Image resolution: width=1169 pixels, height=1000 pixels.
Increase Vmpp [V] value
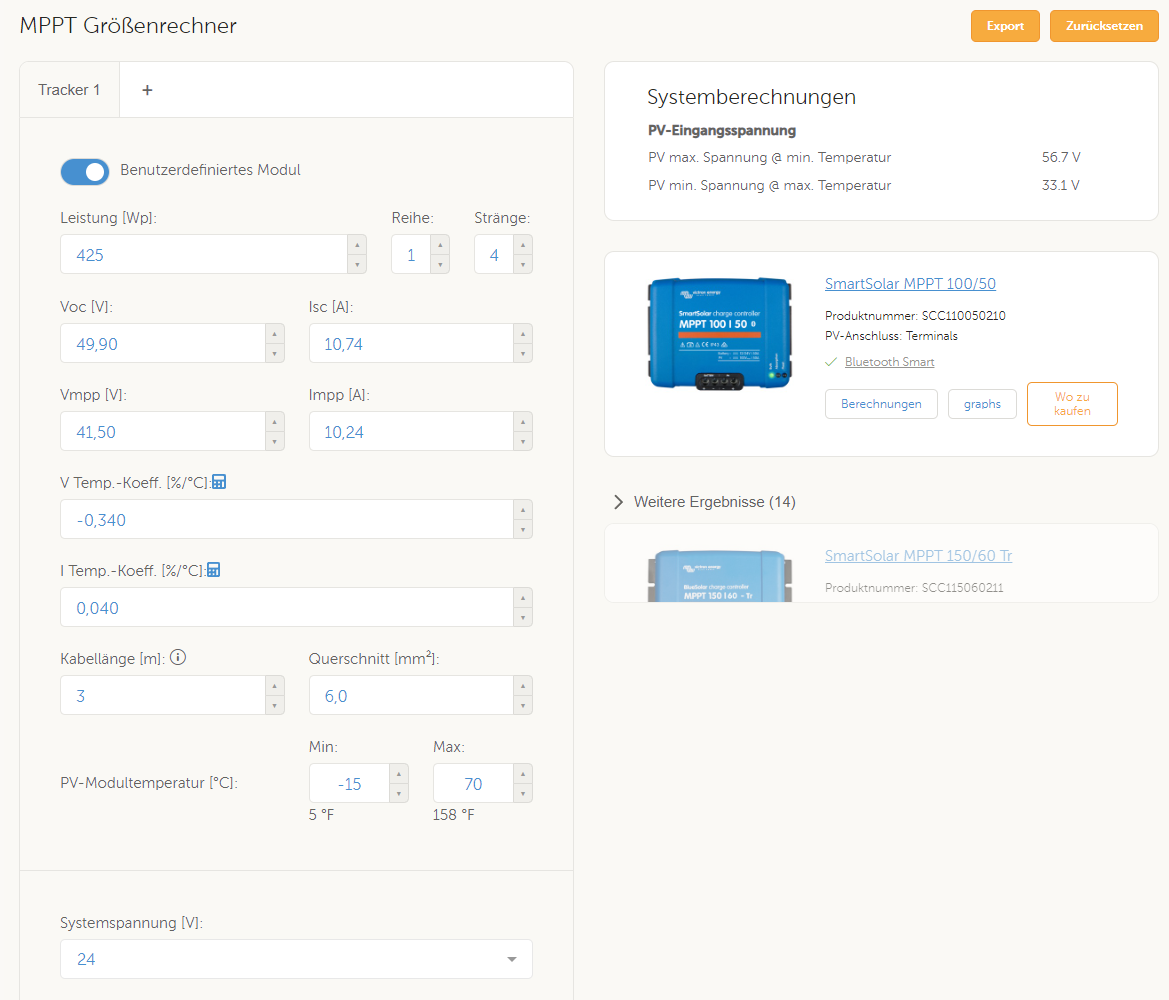coord(274,421)
